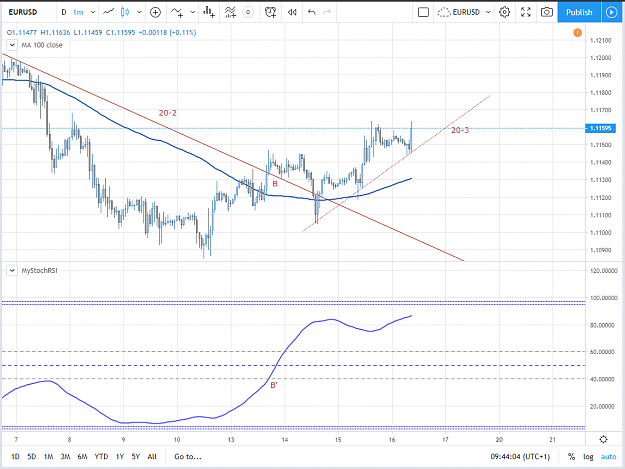This screenshot has height=469, width=625.
Task: Expand the indicators dropdown arrow
Action: coord(193,12)
